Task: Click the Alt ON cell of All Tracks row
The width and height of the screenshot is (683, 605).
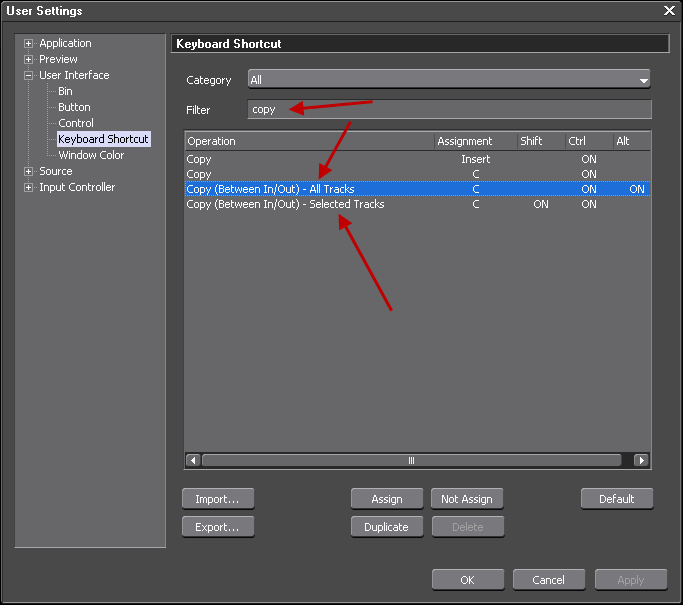Action: coord(637,189)
